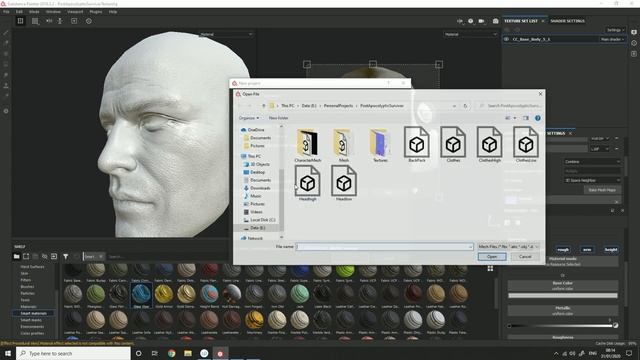Select the Clothes mesh file
Image resolution: width=640 pixels, height=360 pixels.
453,144
